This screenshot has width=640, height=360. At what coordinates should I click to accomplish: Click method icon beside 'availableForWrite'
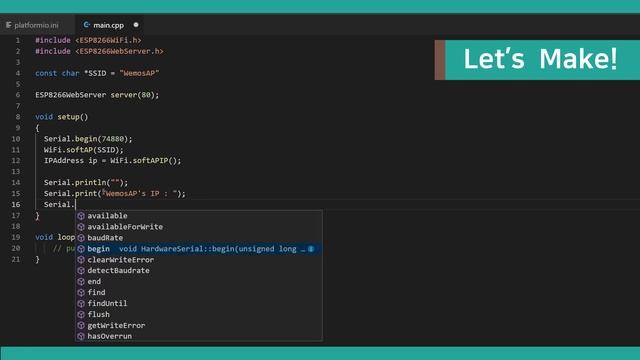click(x=81, y=227)
